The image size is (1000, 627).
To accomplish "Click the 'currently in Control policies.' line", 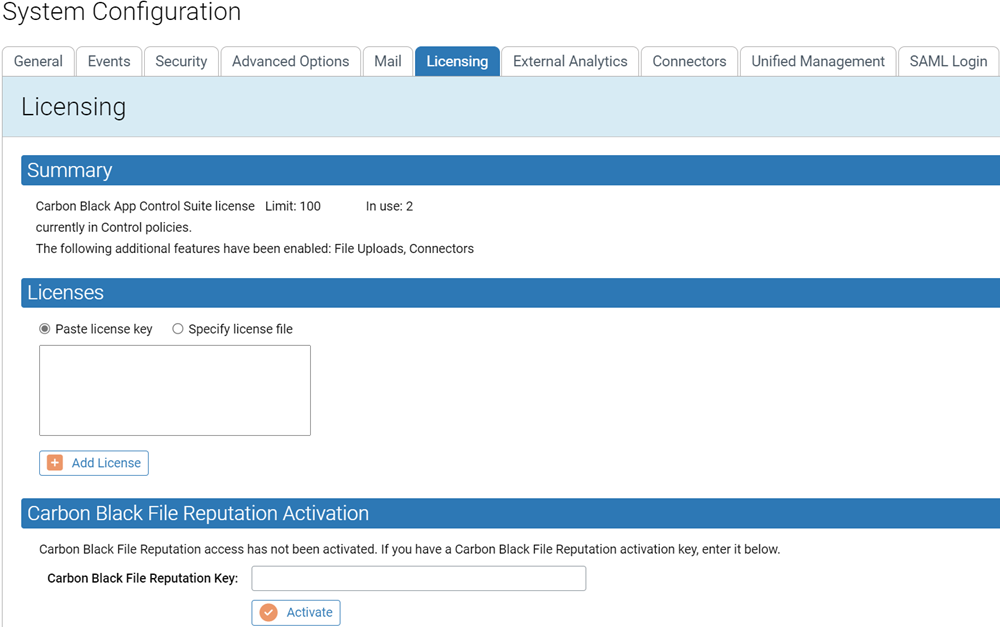I will 114,227.
